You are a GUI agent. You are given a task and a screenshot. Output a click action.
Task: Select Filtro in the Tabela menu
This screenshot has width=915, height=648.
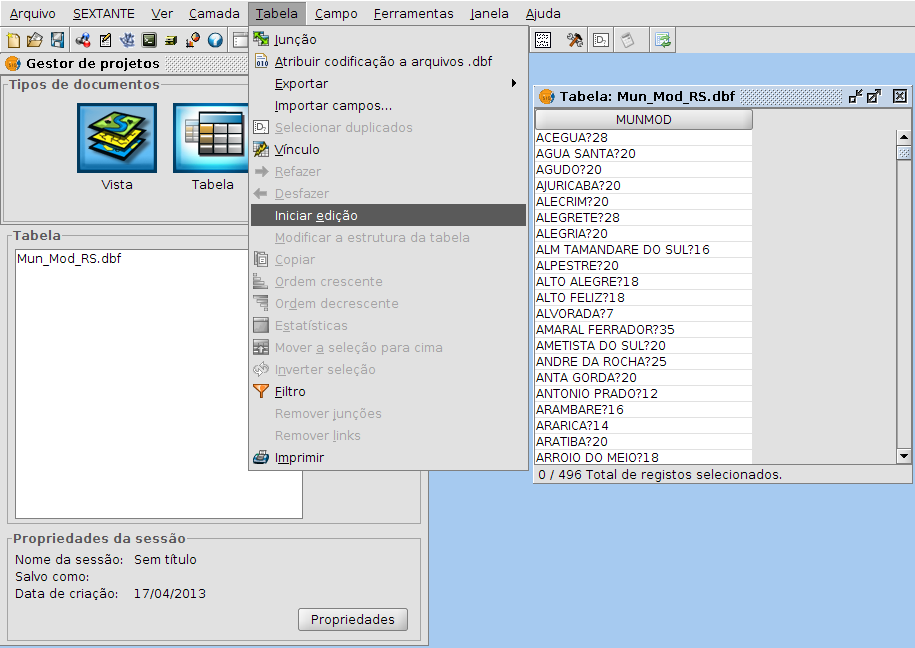click(x=290, y=392)
